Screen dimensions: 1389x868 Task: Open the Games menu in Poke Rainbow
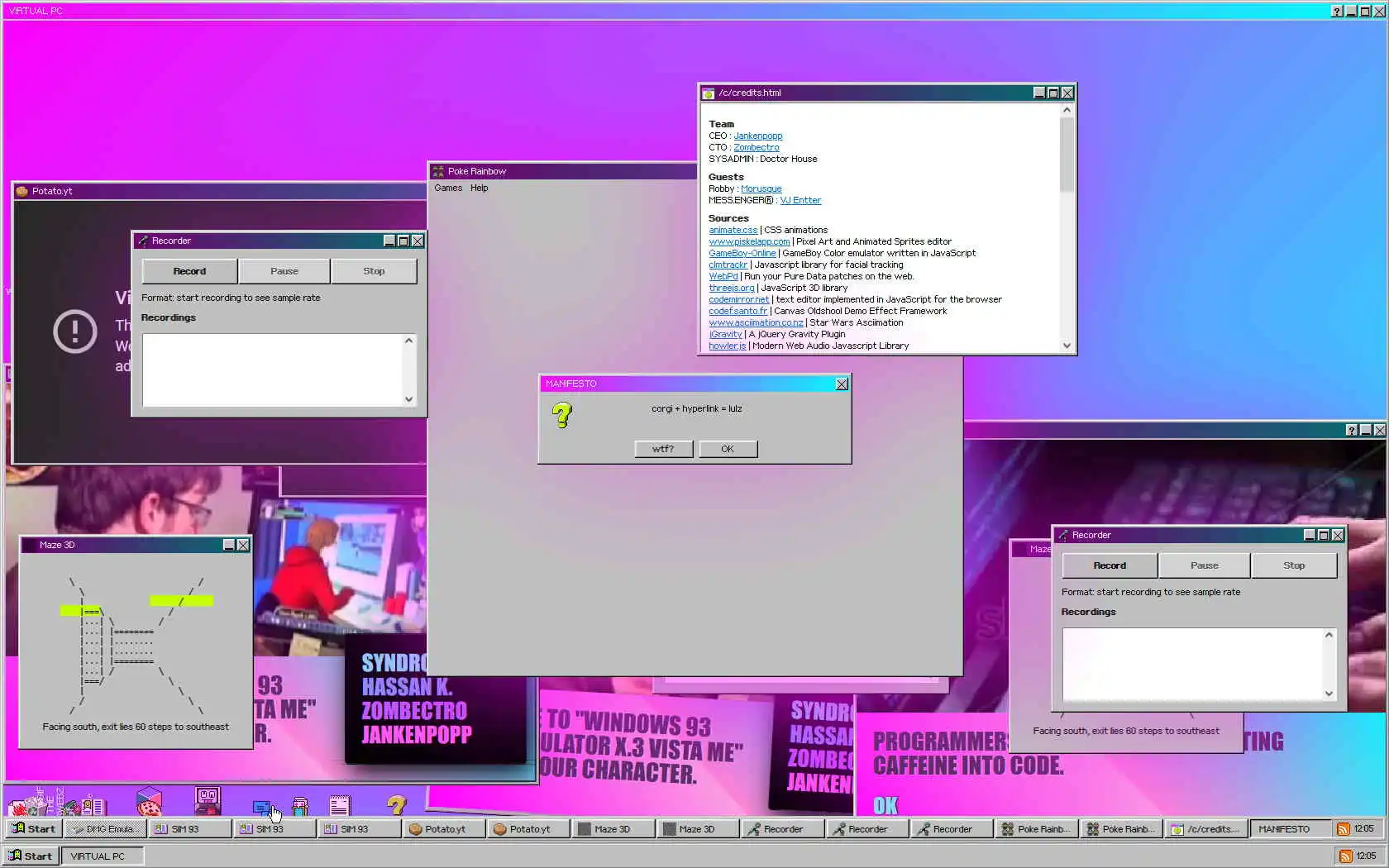[x=448, y=188]
